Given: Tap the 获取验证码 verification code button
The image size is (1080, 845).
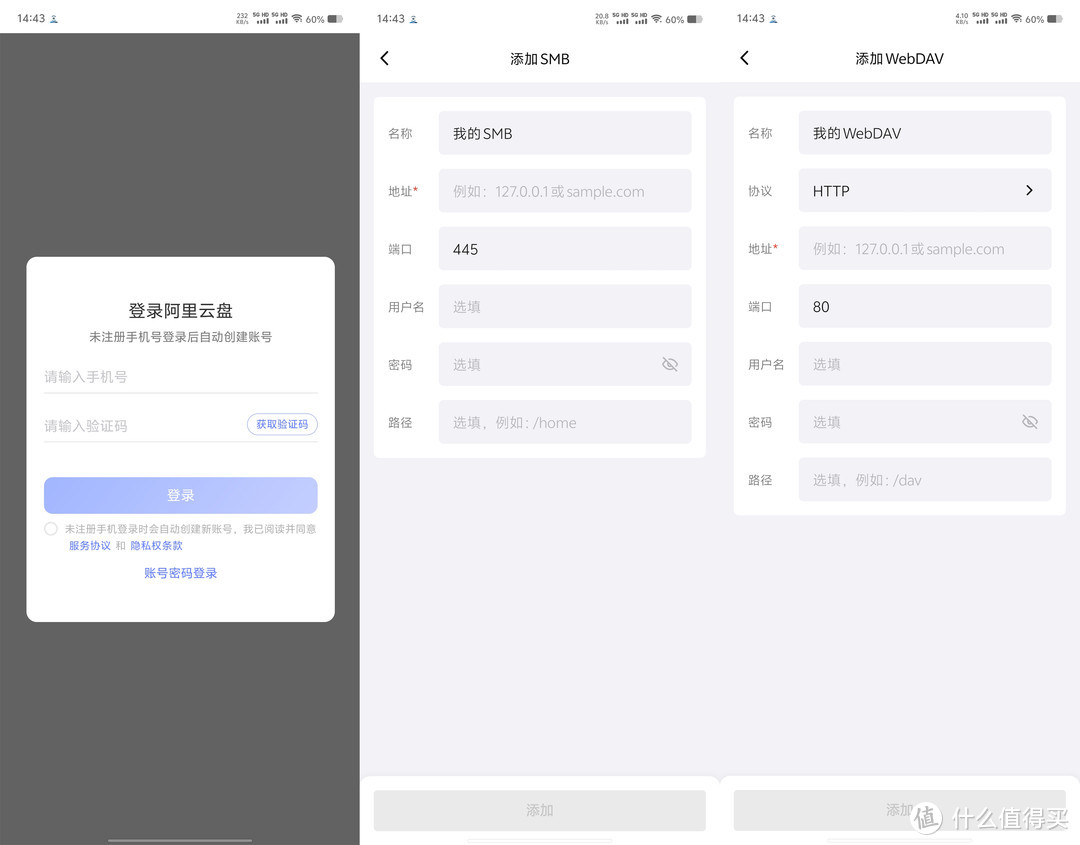Looking at the screenshot, I should pos(281,424).
